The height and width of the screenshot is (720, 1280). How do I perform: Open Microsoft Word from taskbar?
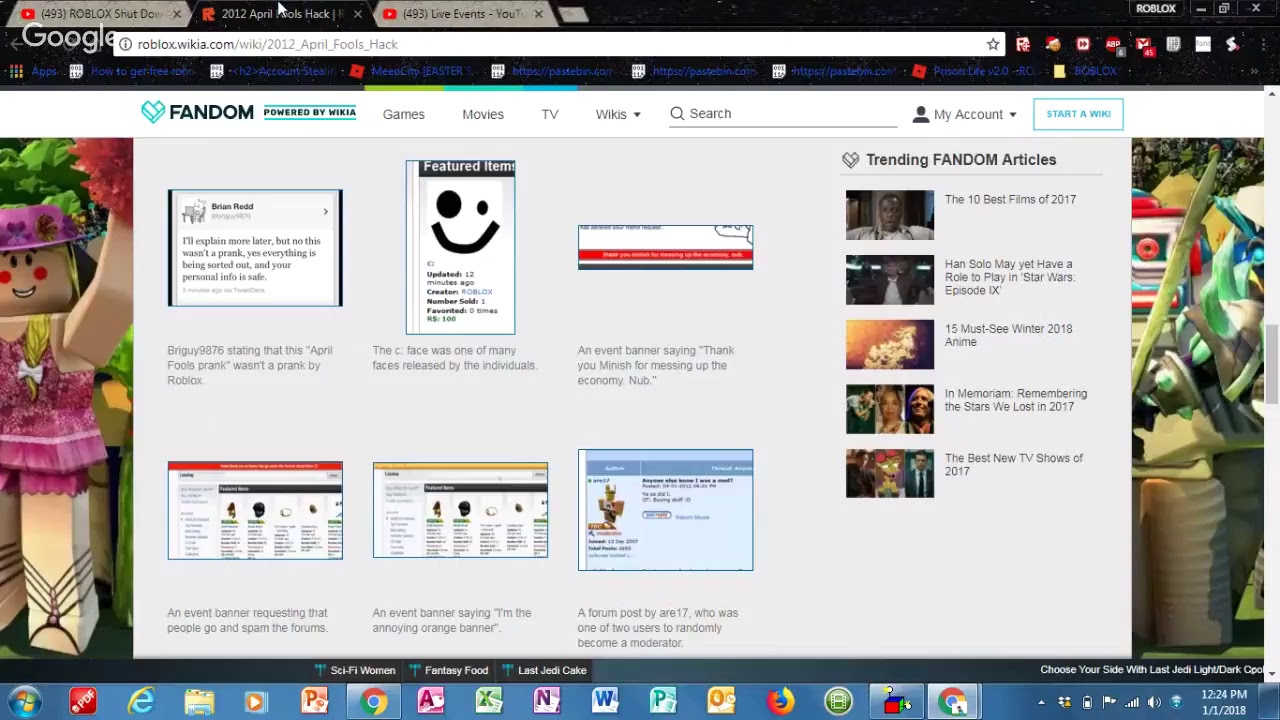(x=605, y=701)
